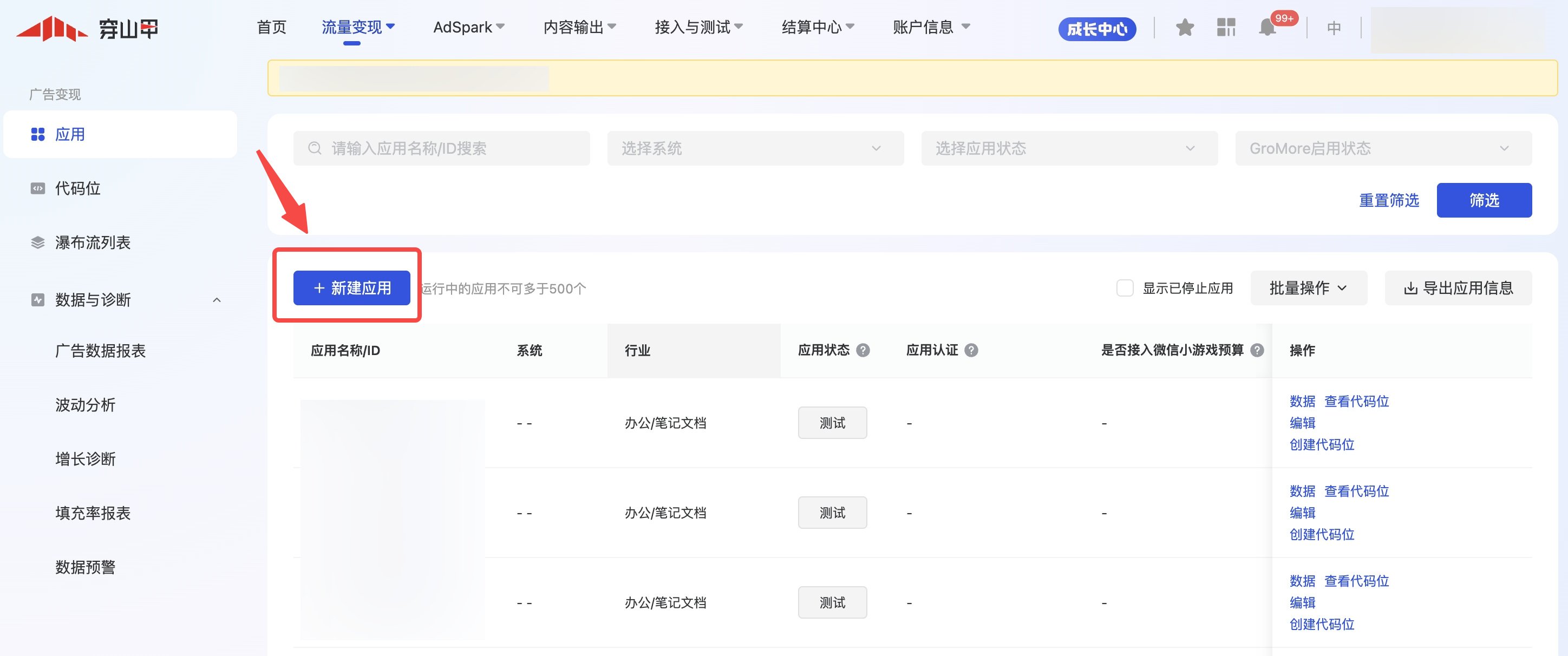Screen dimensions: 1568x656
Task: Open notifications bell with 99+ badge
Action: [1268, 28]
